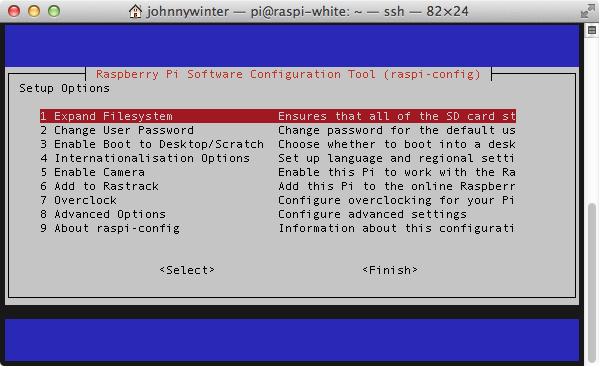Select '6 Add to Rastrack' entry
599x366 pixels.
[99, 186]
